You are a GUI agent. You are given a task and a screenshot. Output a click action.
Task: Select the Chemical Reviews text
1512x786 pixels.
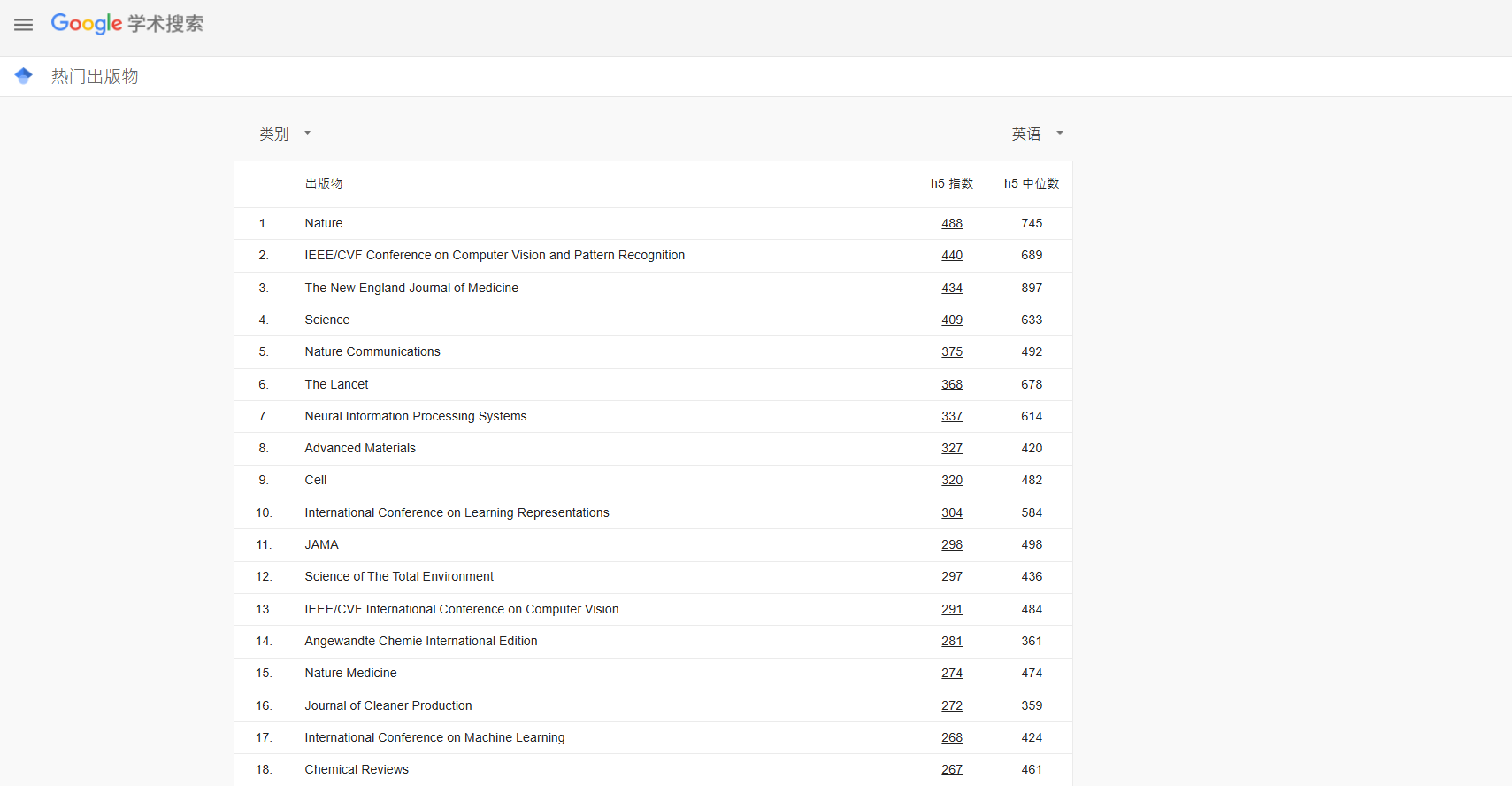(357, 769)
